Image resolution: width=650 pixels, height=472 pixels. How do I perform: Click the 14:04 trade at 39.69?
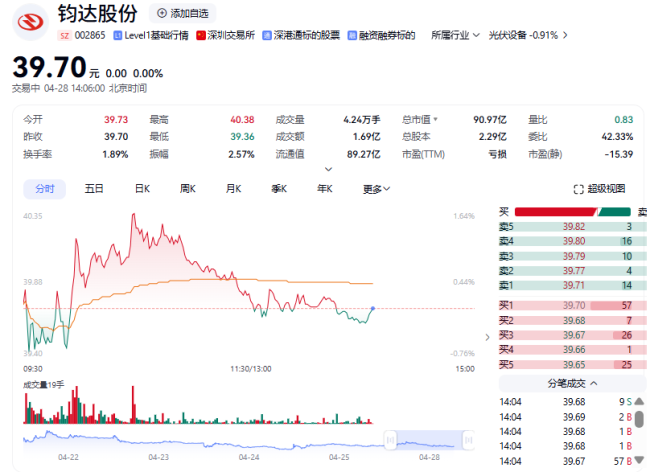tap(566, 417)
